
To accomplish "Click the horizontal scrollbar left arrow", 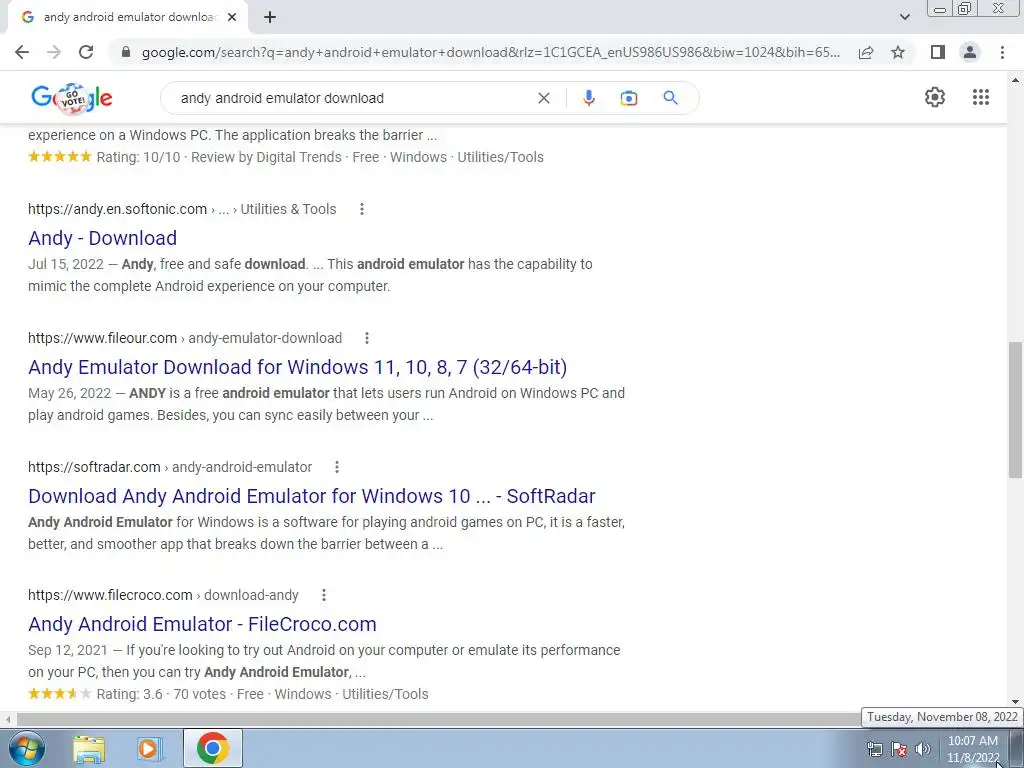I will (8, 718).
